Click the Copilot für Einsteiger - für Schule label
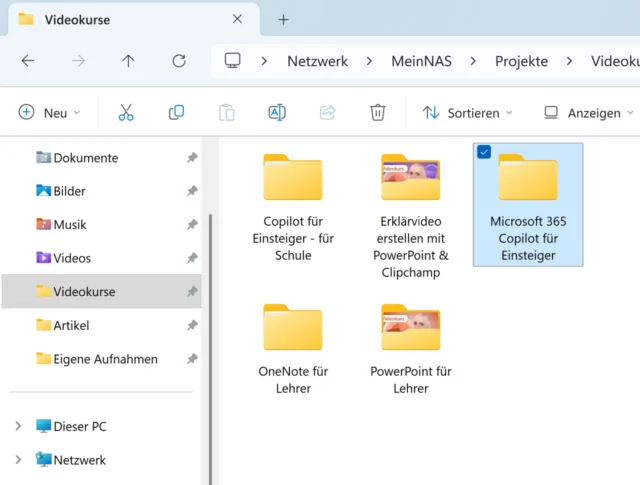The height and width of the screenshot is (485, 640). [293, 238]
